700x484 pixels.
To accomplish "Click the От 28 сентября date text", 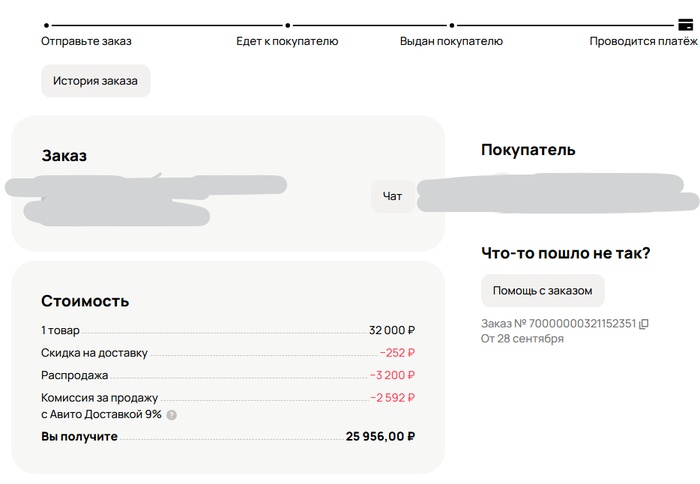I will click(522, 339).
